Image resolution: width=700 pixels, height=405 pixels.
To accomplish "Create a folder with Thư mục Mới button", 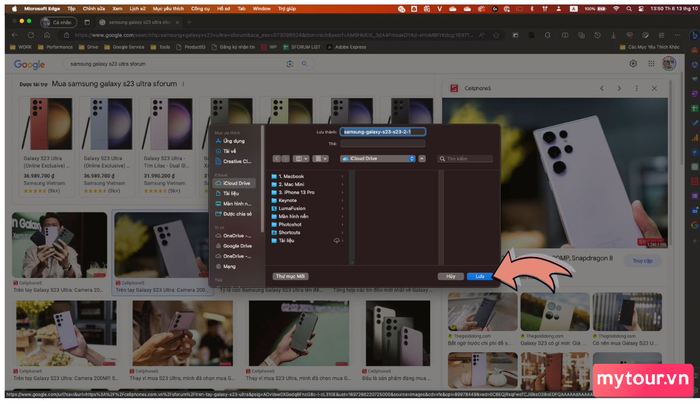I will (x=290, y=276).
